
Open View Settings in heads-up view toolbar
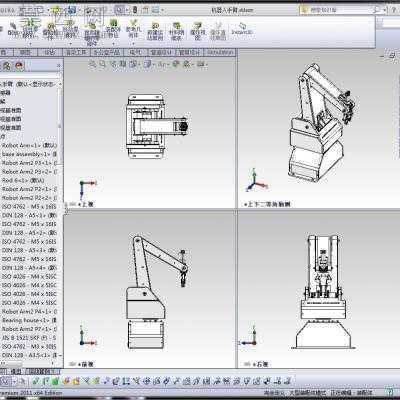click(x=201, y=63)
